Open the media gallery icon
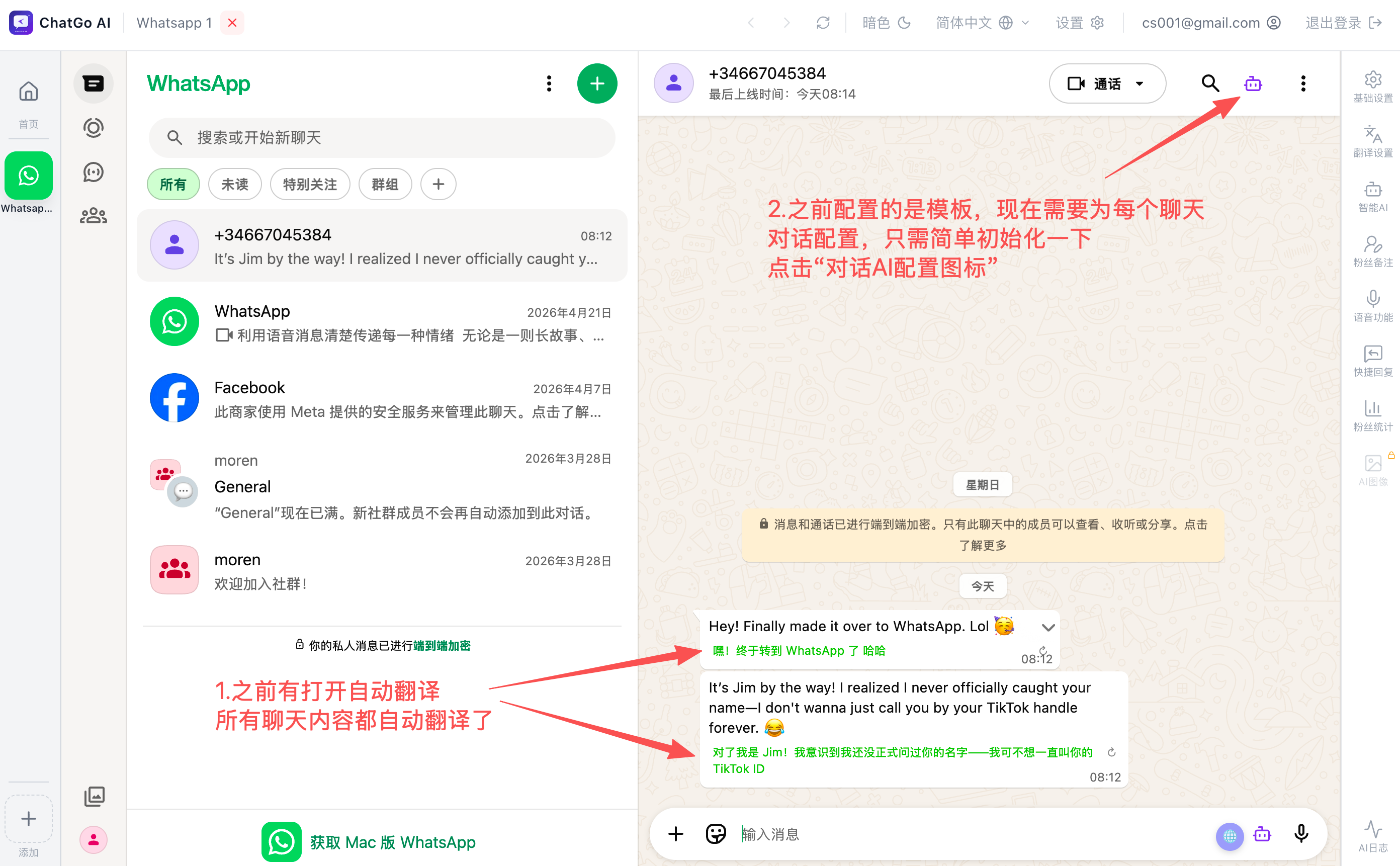 (x=94, y=796)
